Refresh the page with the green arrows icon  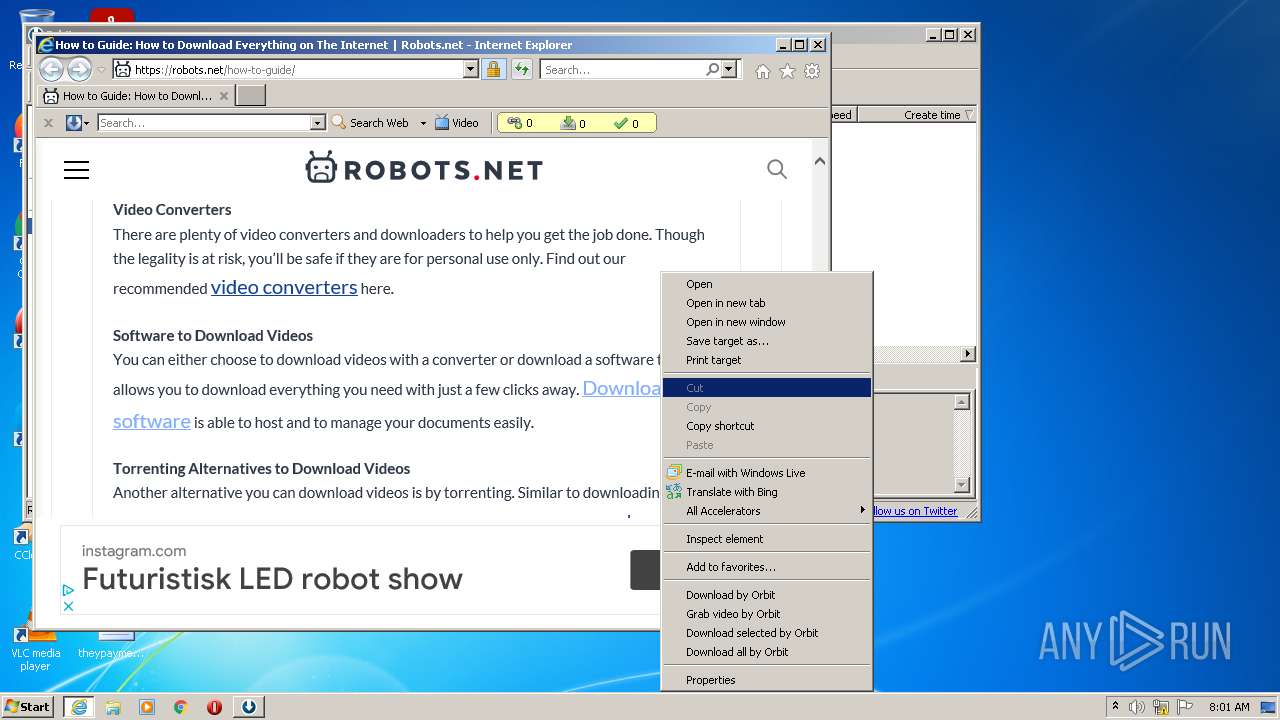[522, 69]
